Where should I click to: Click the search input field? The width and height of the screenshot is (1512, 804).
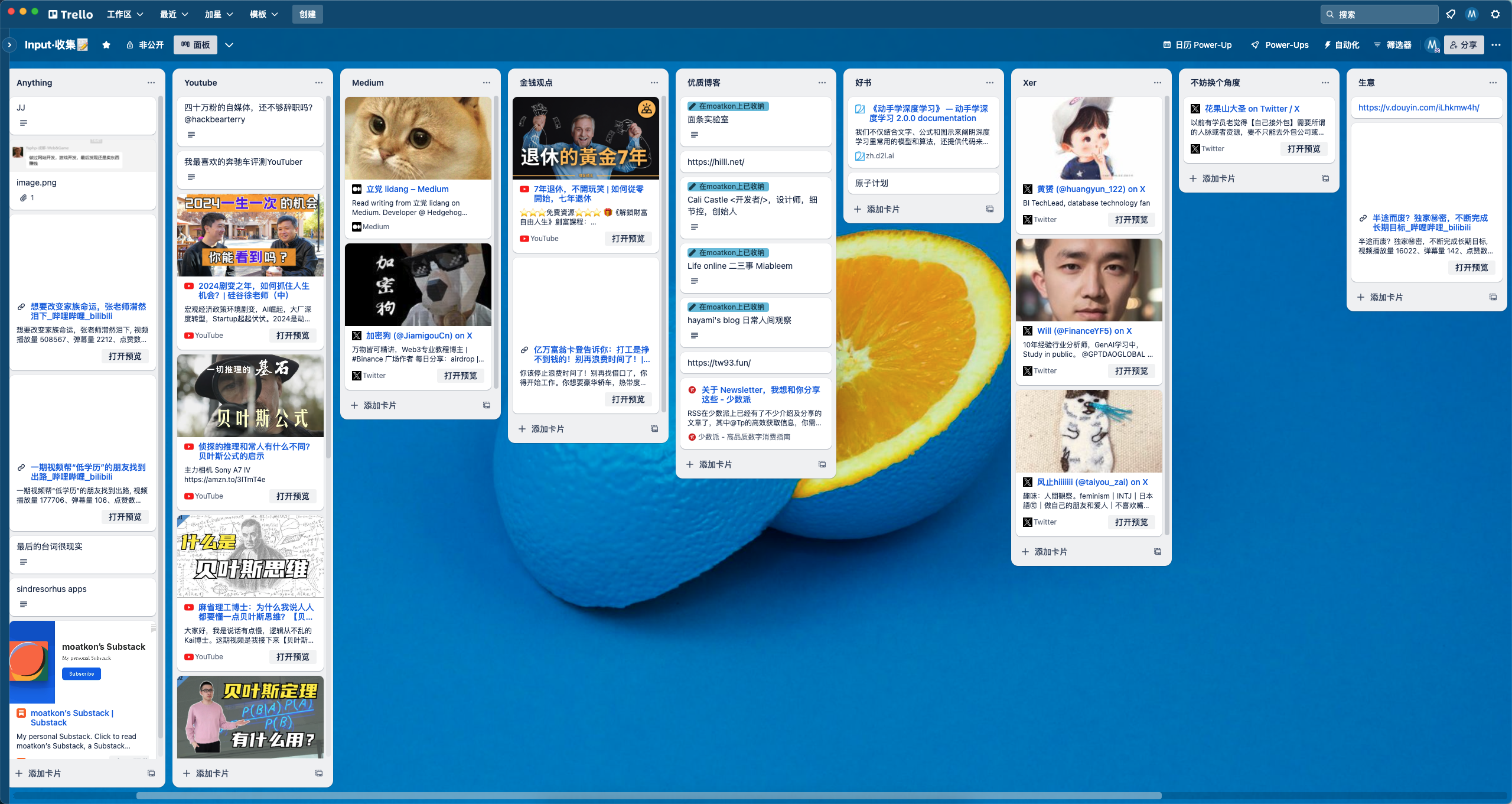(x=1379, y=14)
